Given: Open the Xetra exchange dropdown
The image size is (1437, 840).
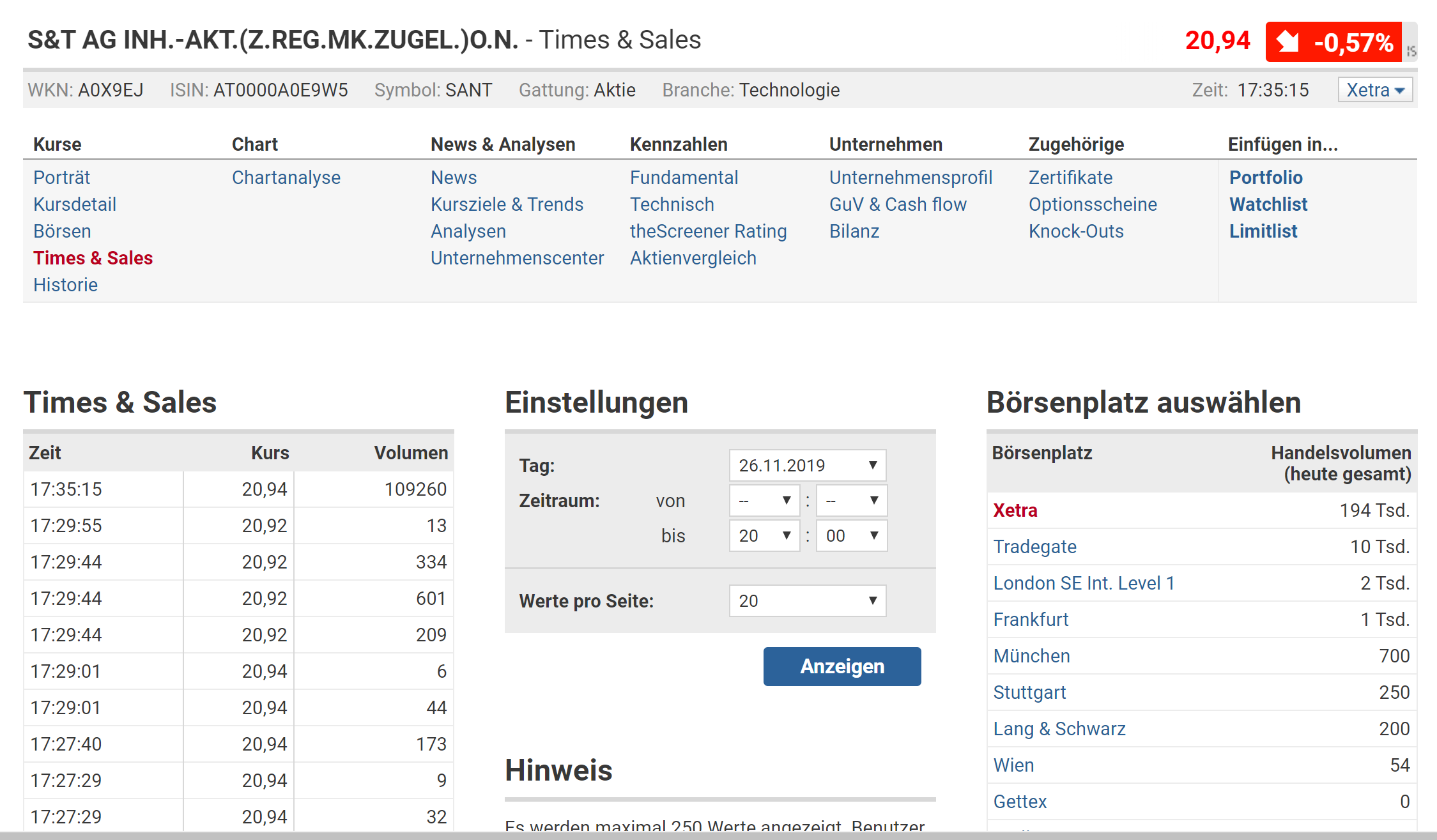Looking at the screenshot, I should coord(1374,90).
